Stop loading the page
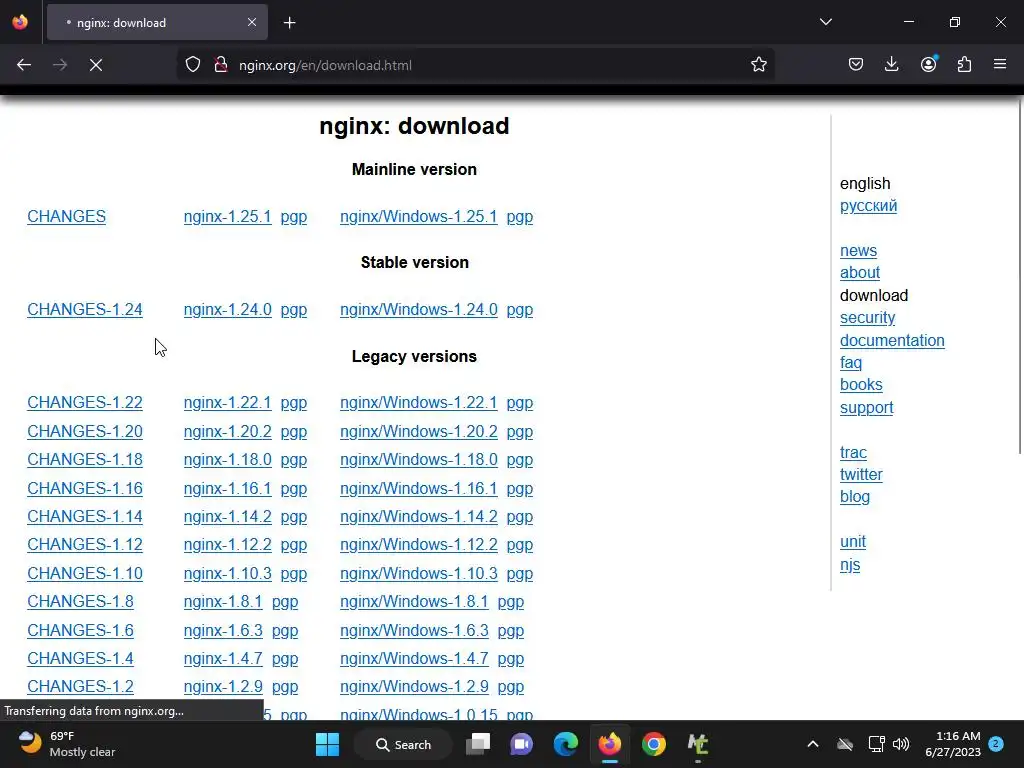This screenshot has width=1024, height=768. pyautogui.click(x=96, y=65)
